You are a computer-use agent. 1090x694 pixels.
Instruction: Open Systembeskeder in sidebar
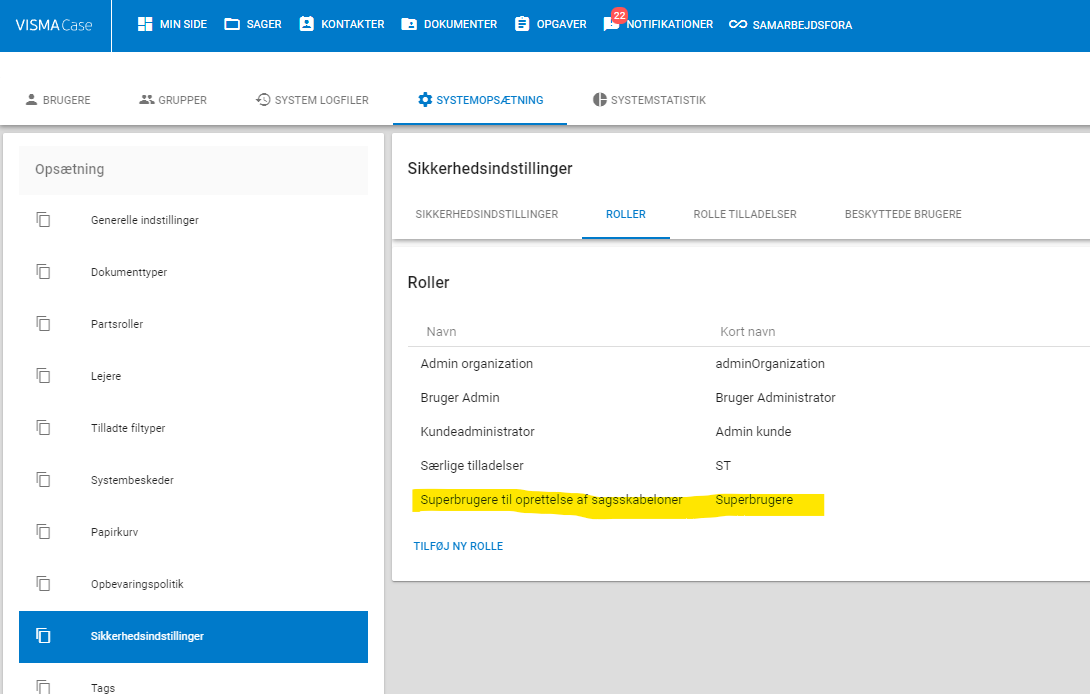pos(193,480)
